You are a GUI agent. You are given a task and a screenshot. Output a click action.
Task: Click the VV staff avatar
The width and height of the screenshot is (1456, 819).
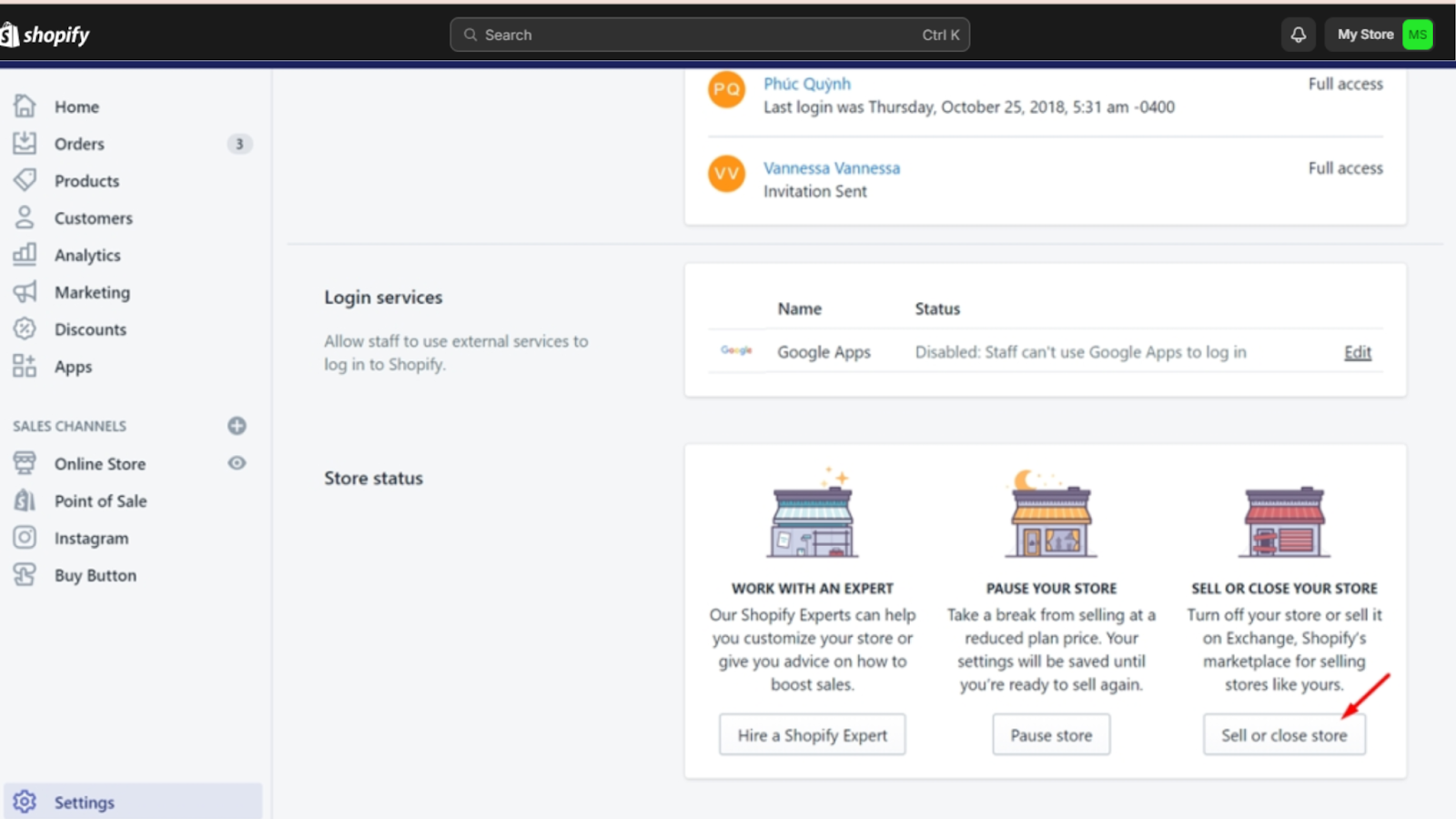726,173
